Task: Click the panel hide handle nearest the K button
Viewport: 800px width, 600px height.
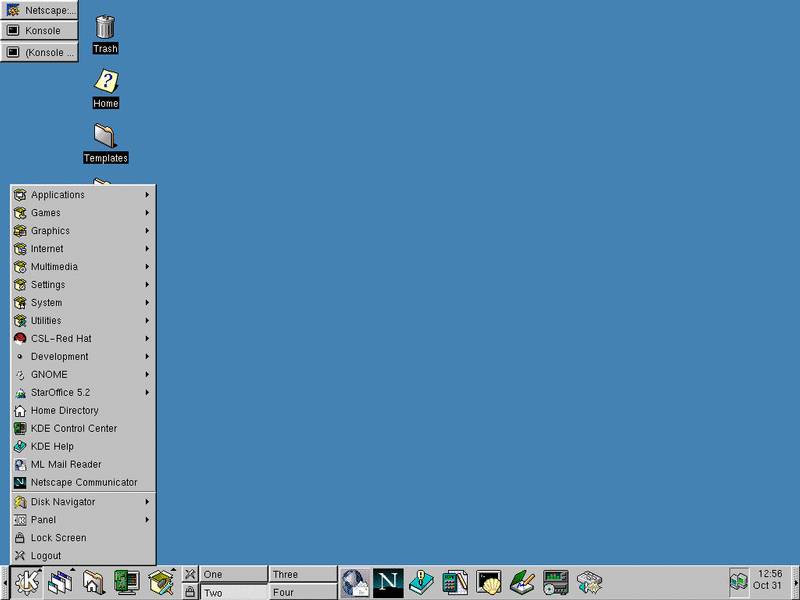Action: point(5,583)
